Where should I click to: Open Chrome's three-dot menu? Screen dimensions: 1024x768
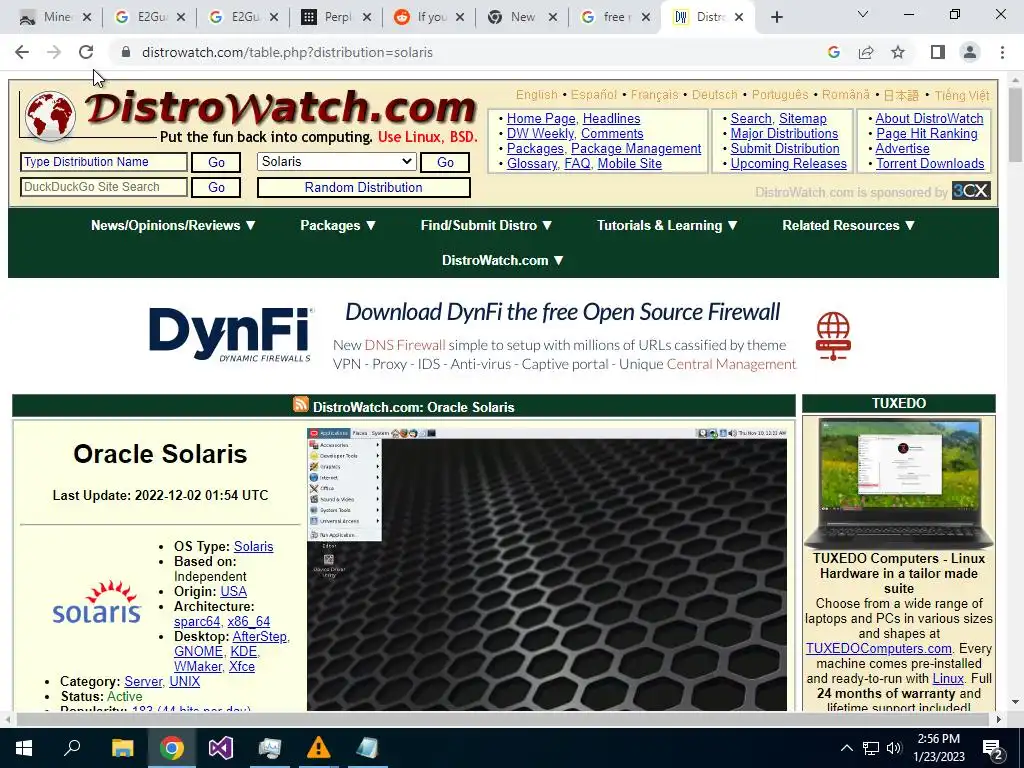(x=1002, y=52)
